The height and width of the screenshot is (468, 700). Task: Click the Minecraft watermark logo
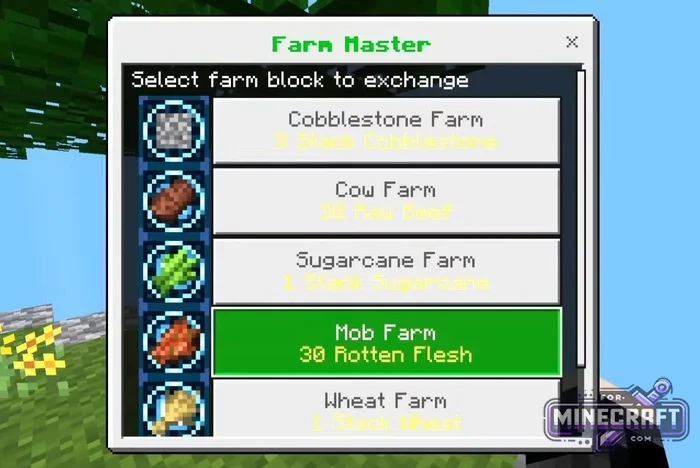(617, 415)
